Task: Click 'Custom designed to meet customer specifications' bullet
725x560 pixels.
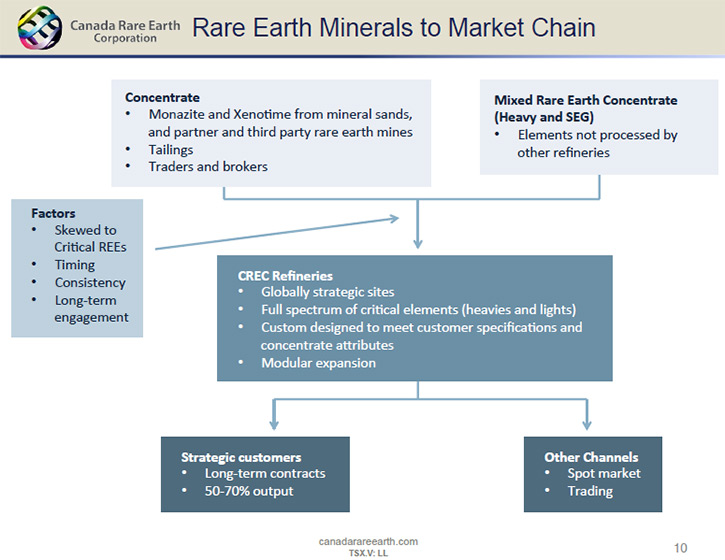Action: pos(421,336)
